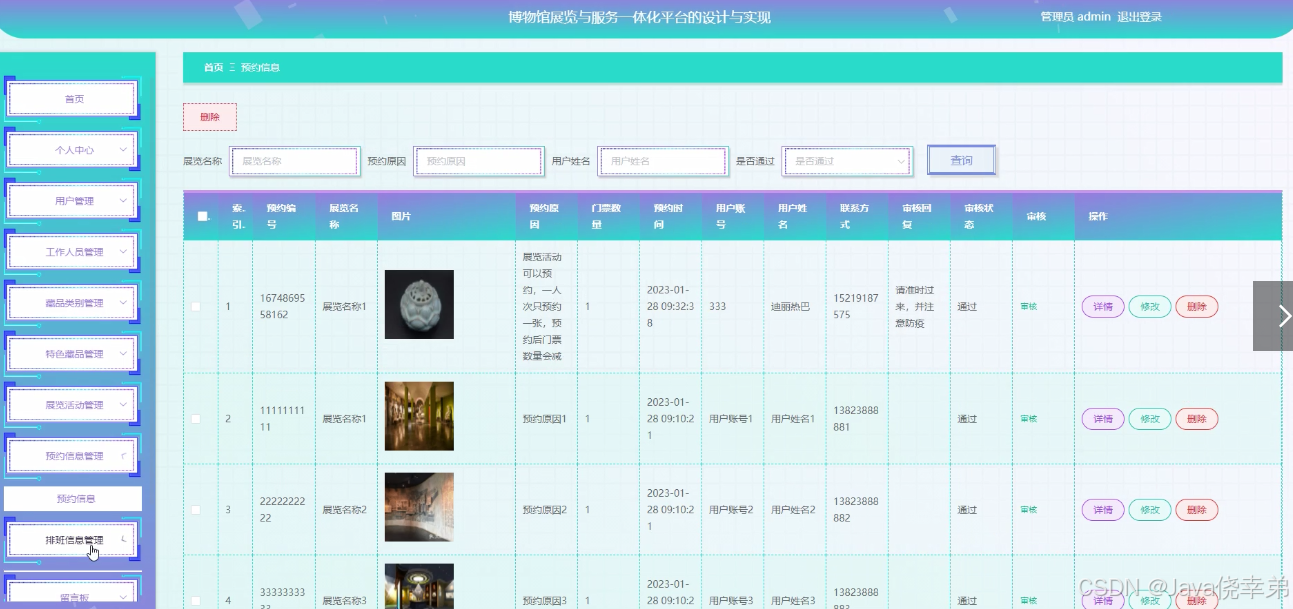Toggle the select-all checkbox in table header
The height and width of the screenshot is (609, 1293).
(x=203, y=216)
